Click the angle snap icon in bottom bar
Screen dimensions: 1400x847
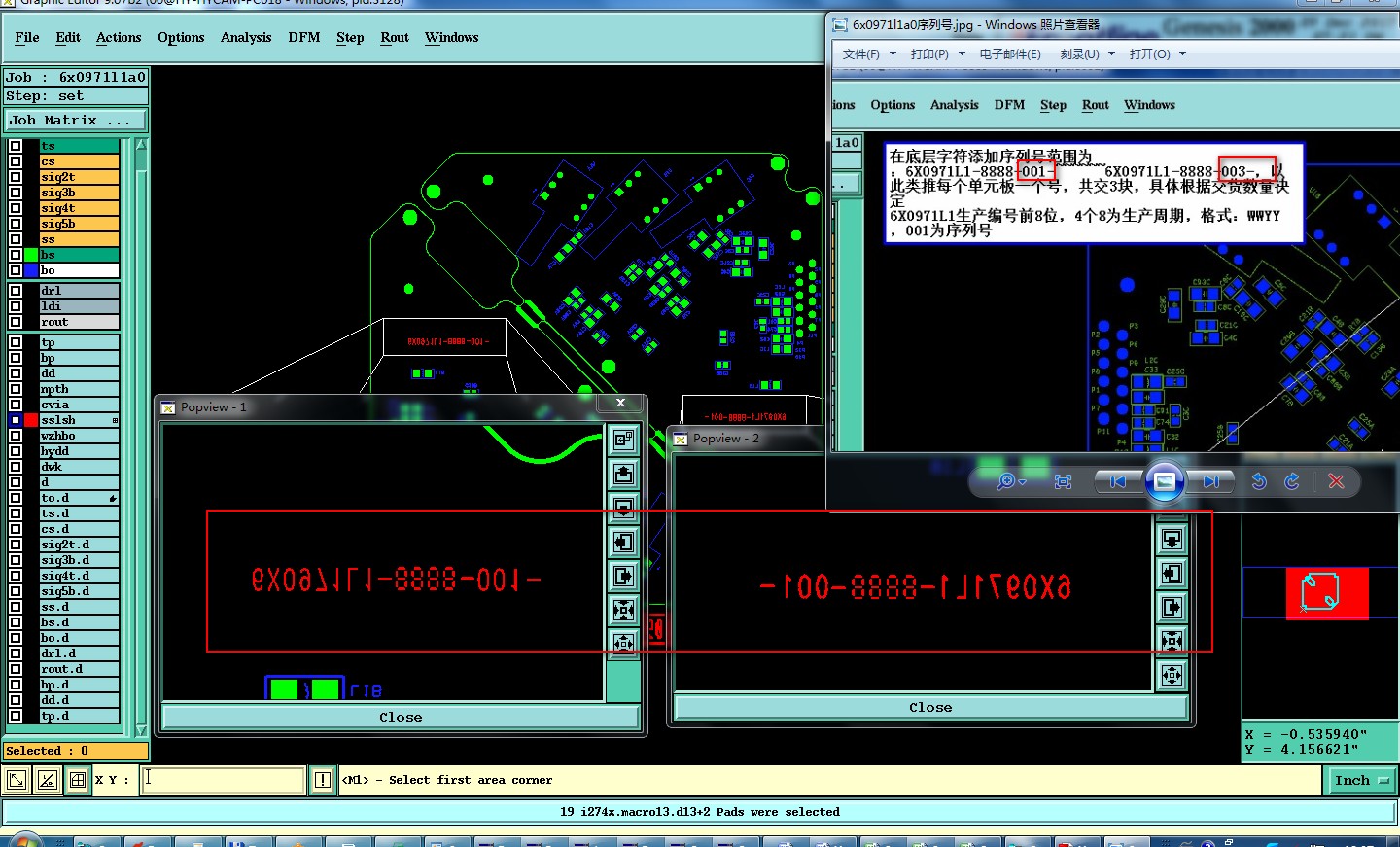click(47, 780)
